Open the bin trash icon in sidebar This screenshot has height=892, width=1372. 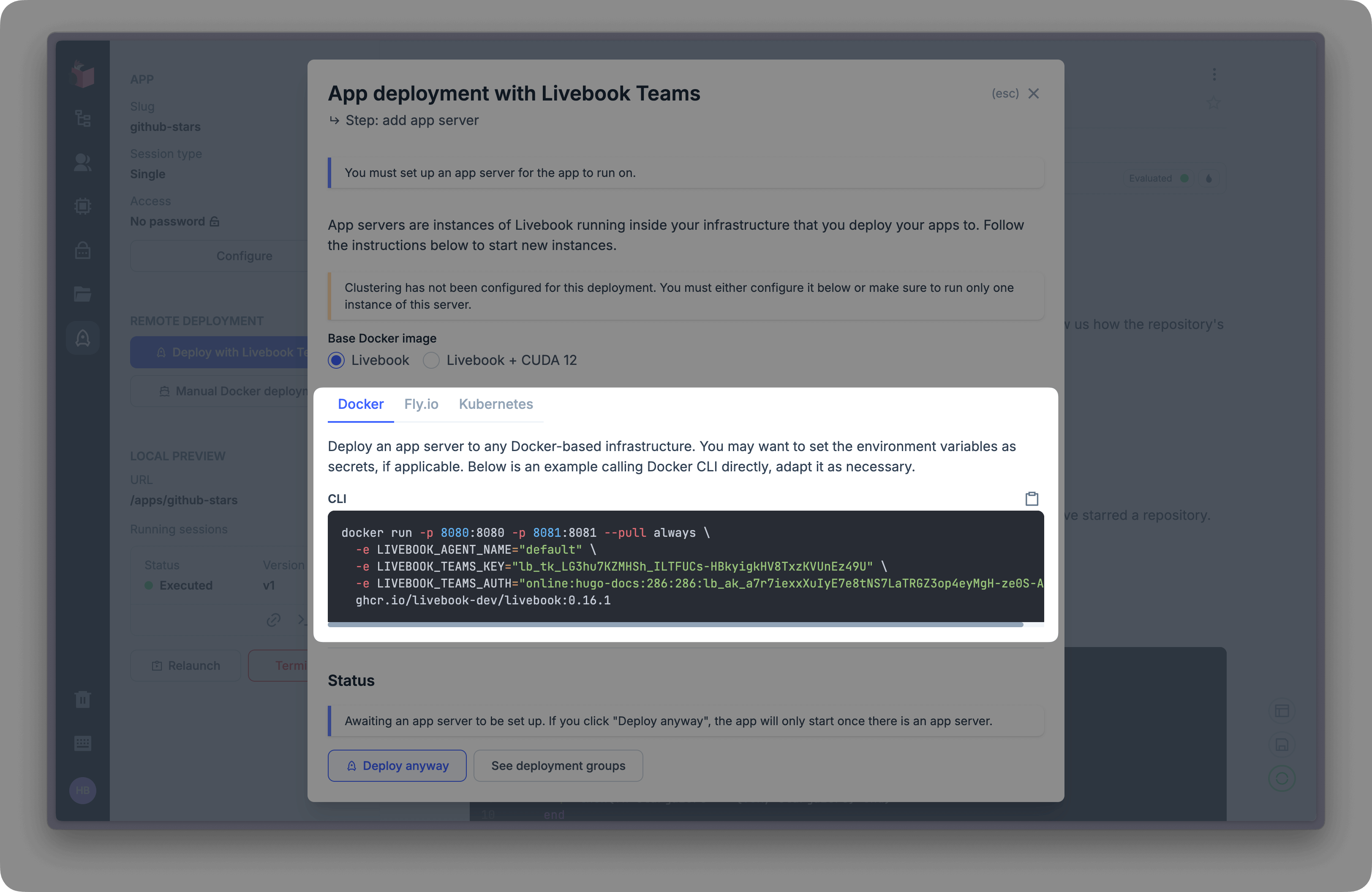click(82, 699)
